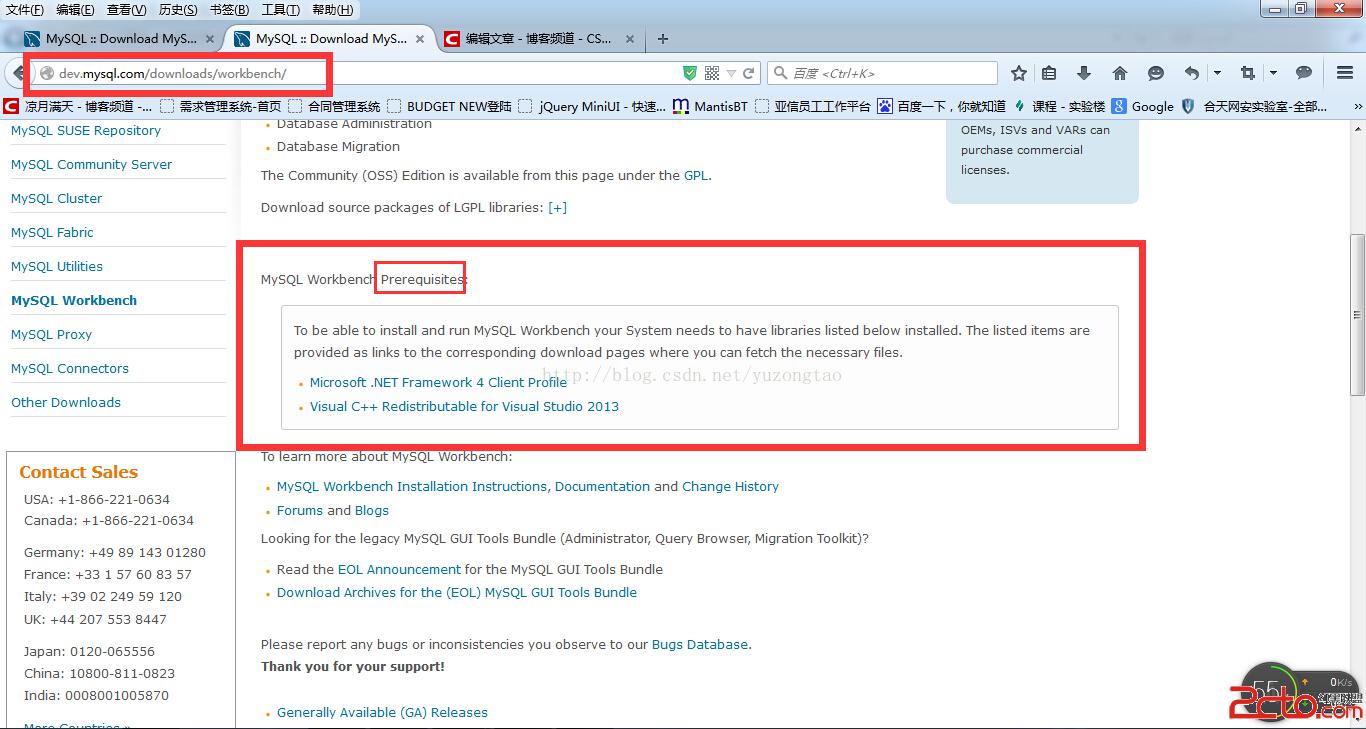Open Other Downloads sidebar link

pos(66,402)
